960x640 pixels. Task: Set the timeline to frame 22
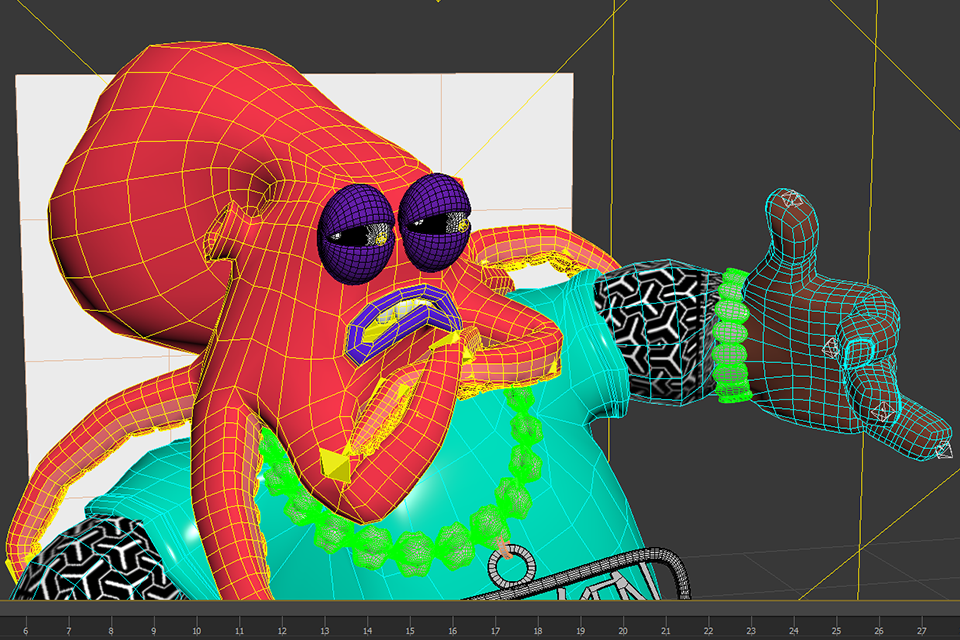708,630
